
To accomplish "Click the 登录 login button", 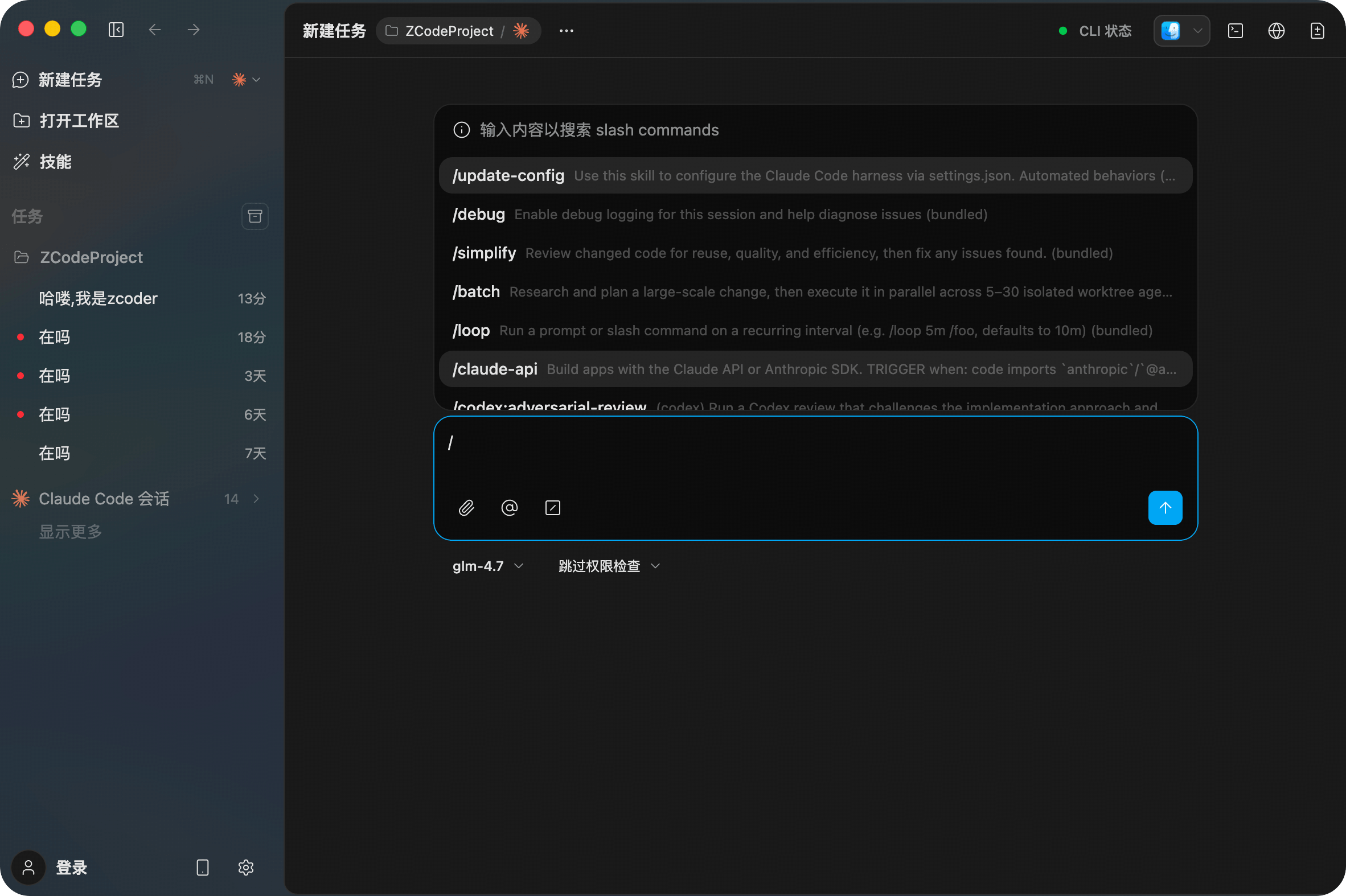I will 71,867.
